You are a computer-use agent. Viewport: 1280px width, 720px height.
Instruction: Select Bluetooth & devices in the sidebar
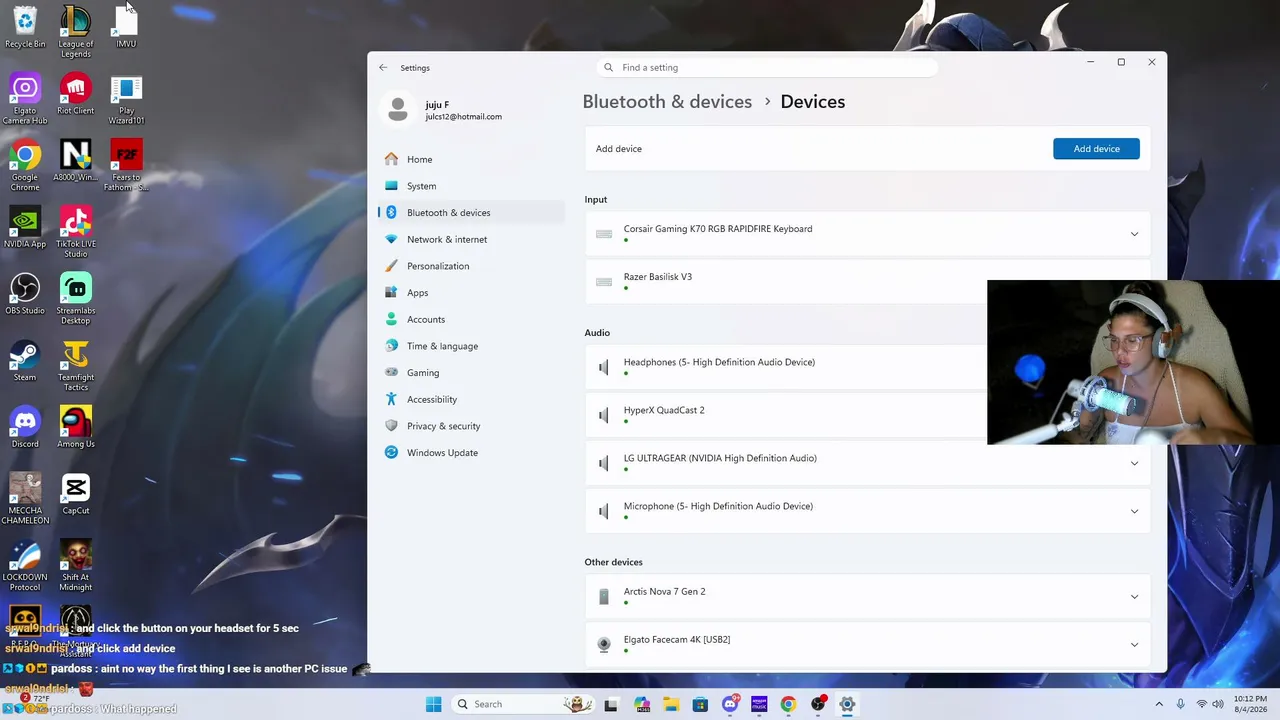pos(471,212)
